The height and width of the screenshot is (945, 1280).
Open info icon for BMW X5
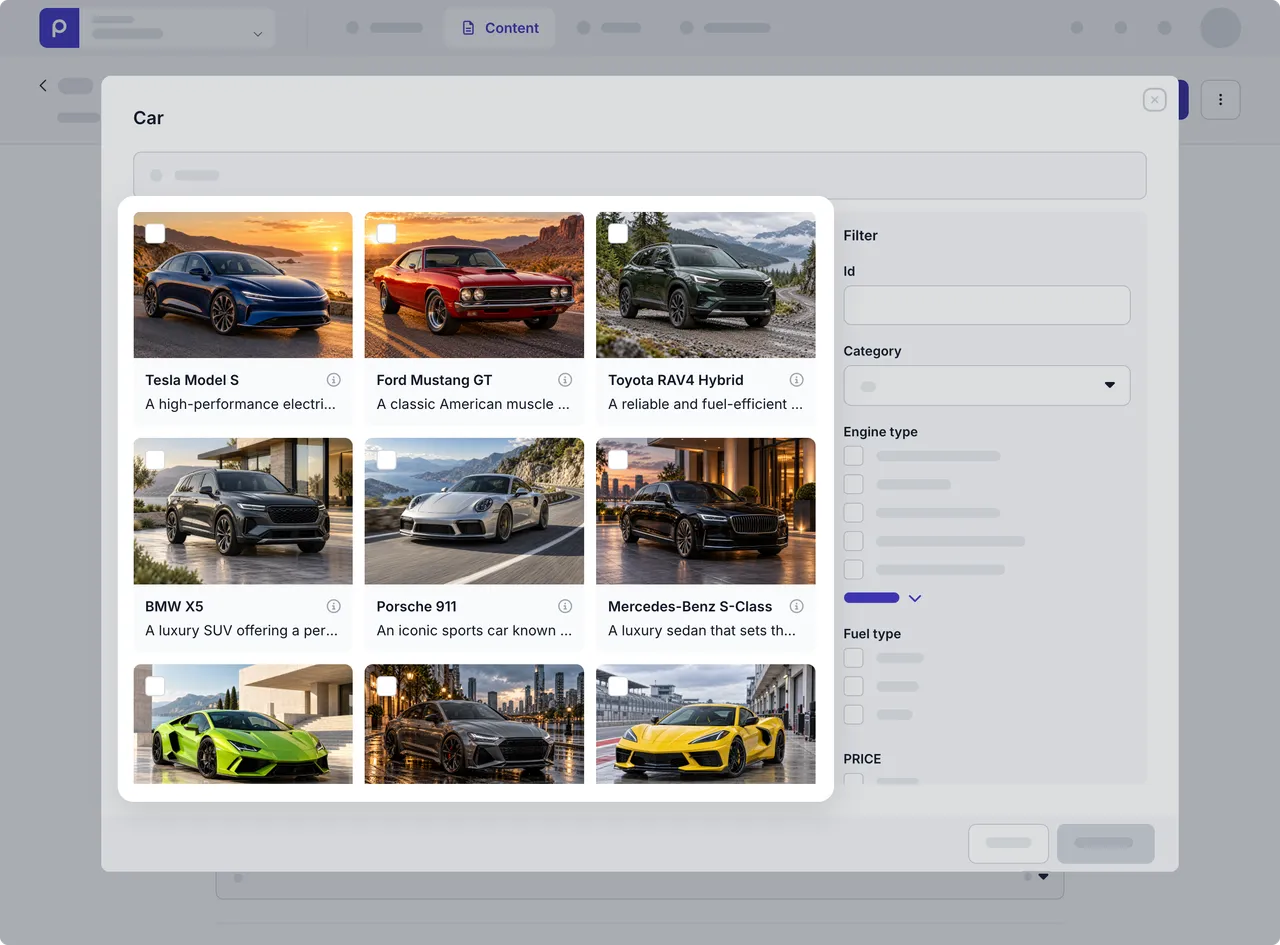pyautogui.click(x=334, y=606)
